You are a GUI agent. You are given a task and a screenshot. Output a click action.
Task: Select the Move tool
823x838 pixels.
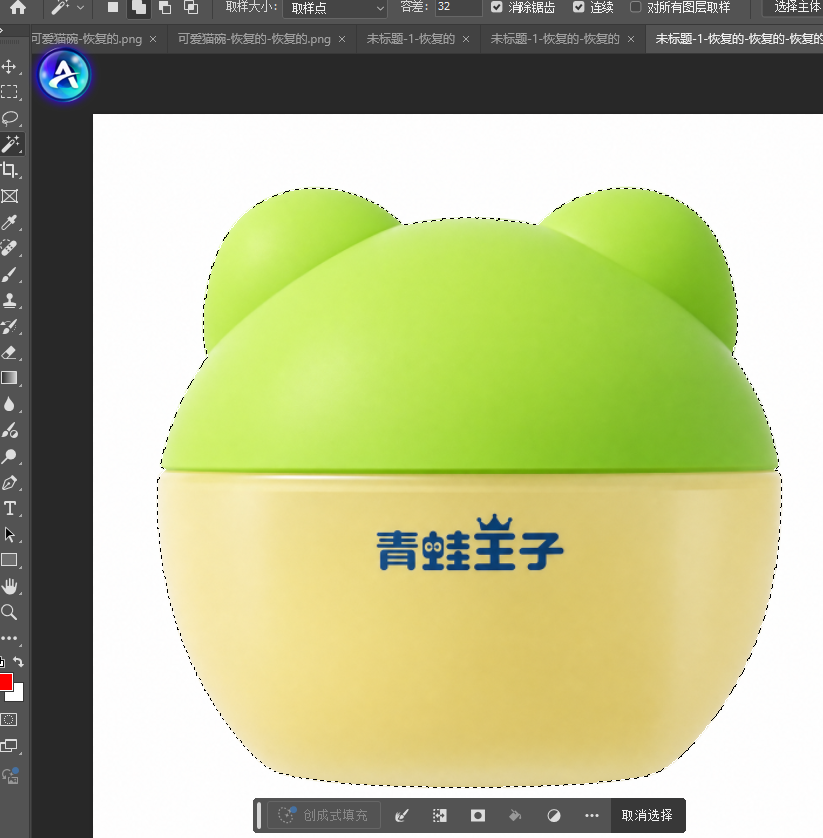point(9,66)
